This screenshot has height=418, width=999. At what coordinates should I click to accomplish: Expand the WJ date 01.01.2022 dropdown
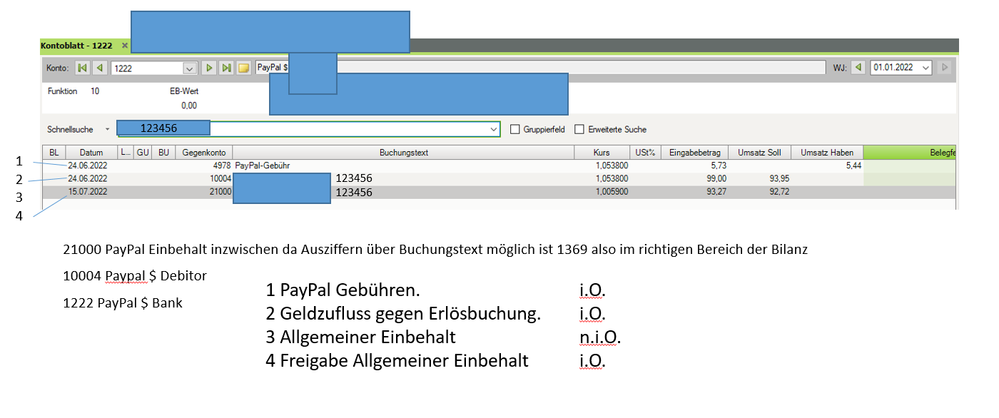(x=925, y=68)
